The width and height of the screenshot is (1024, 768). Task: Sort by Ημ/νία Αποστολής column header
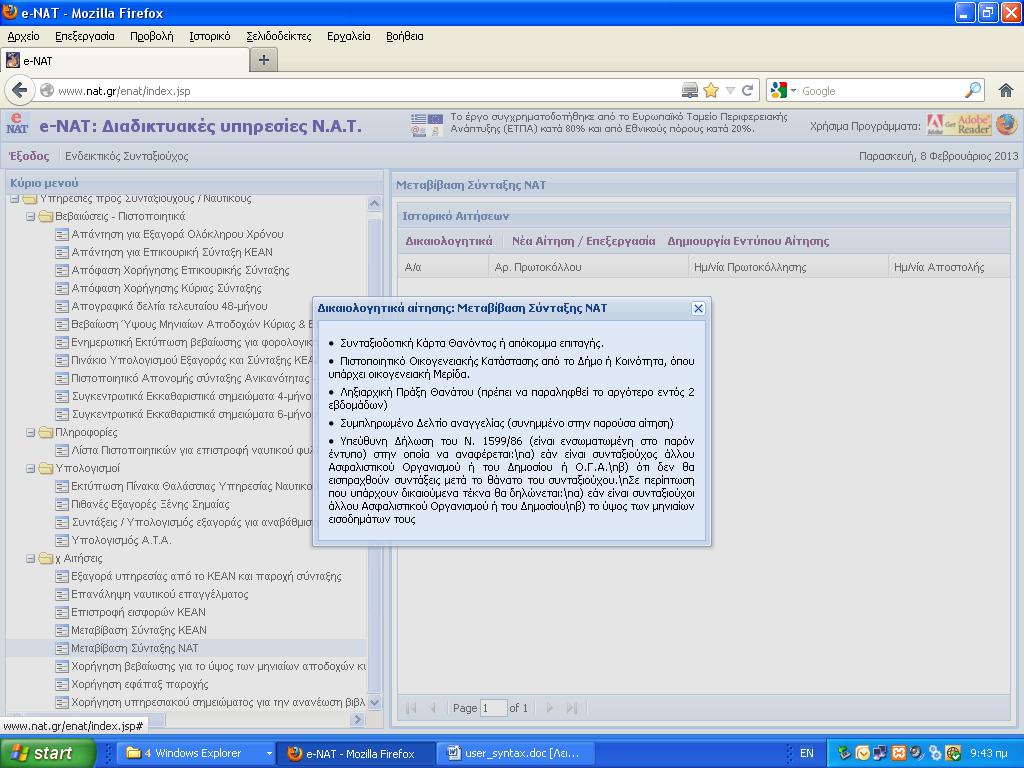pos(950,267)
